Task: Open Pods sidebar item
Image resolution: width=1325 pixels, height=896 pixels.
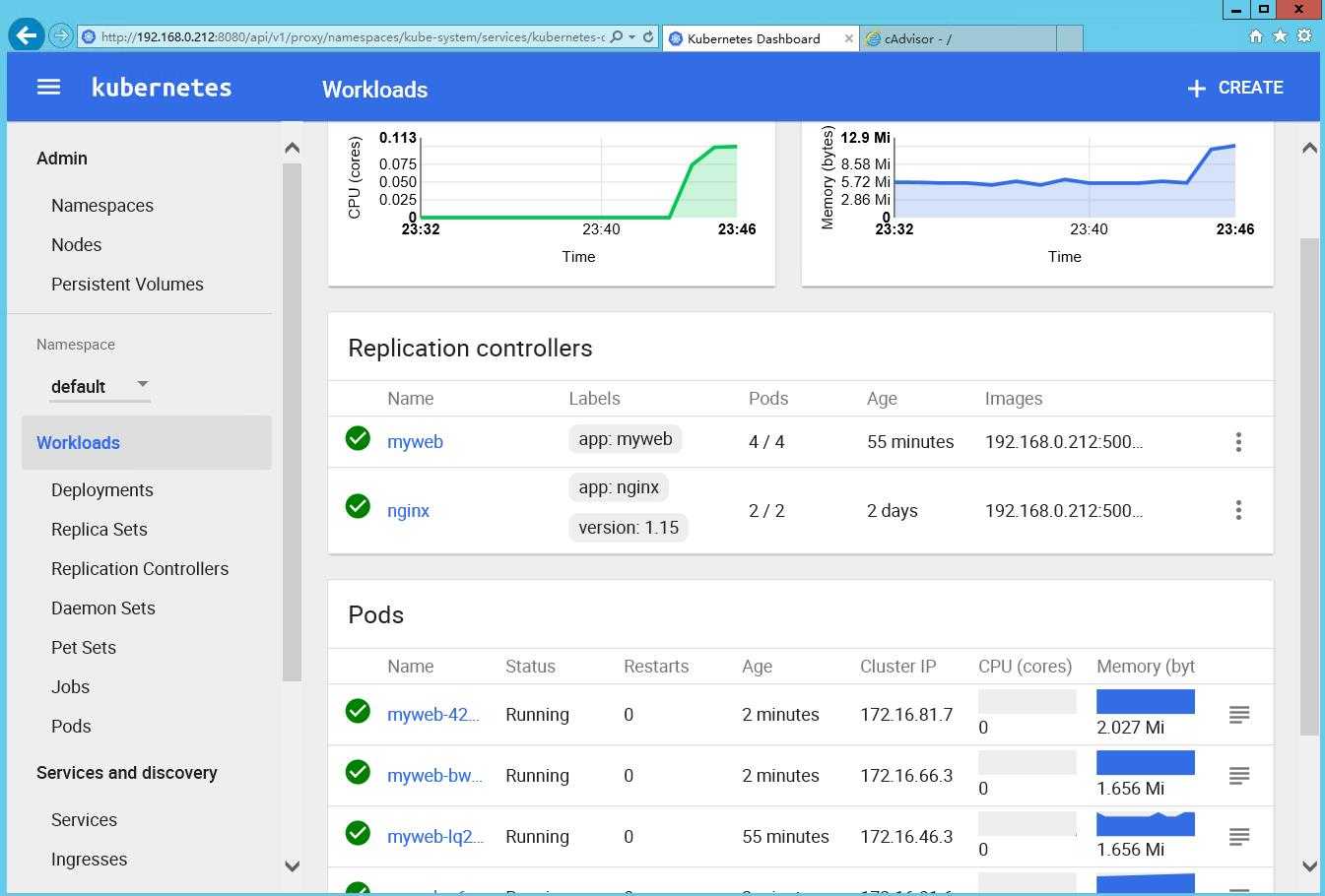Action: pos(71,727)
